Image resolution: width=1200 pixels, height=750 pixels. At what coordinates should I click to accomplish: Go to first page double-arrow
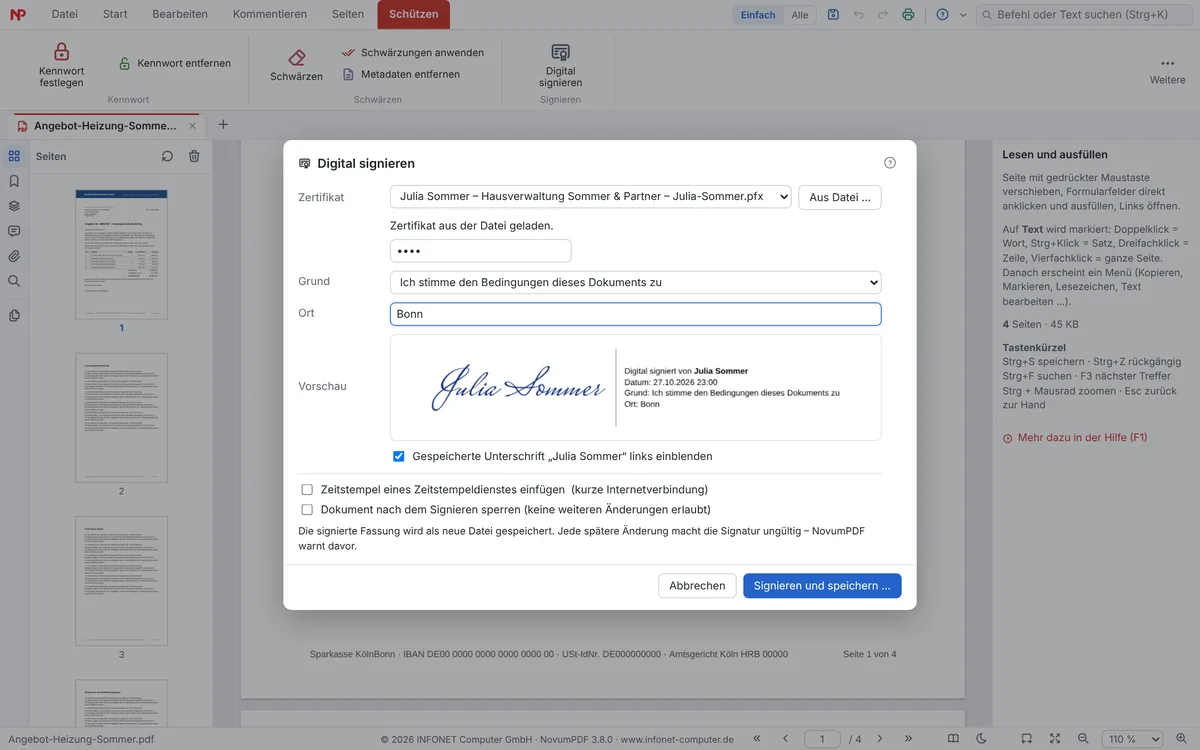coord(757,739)
